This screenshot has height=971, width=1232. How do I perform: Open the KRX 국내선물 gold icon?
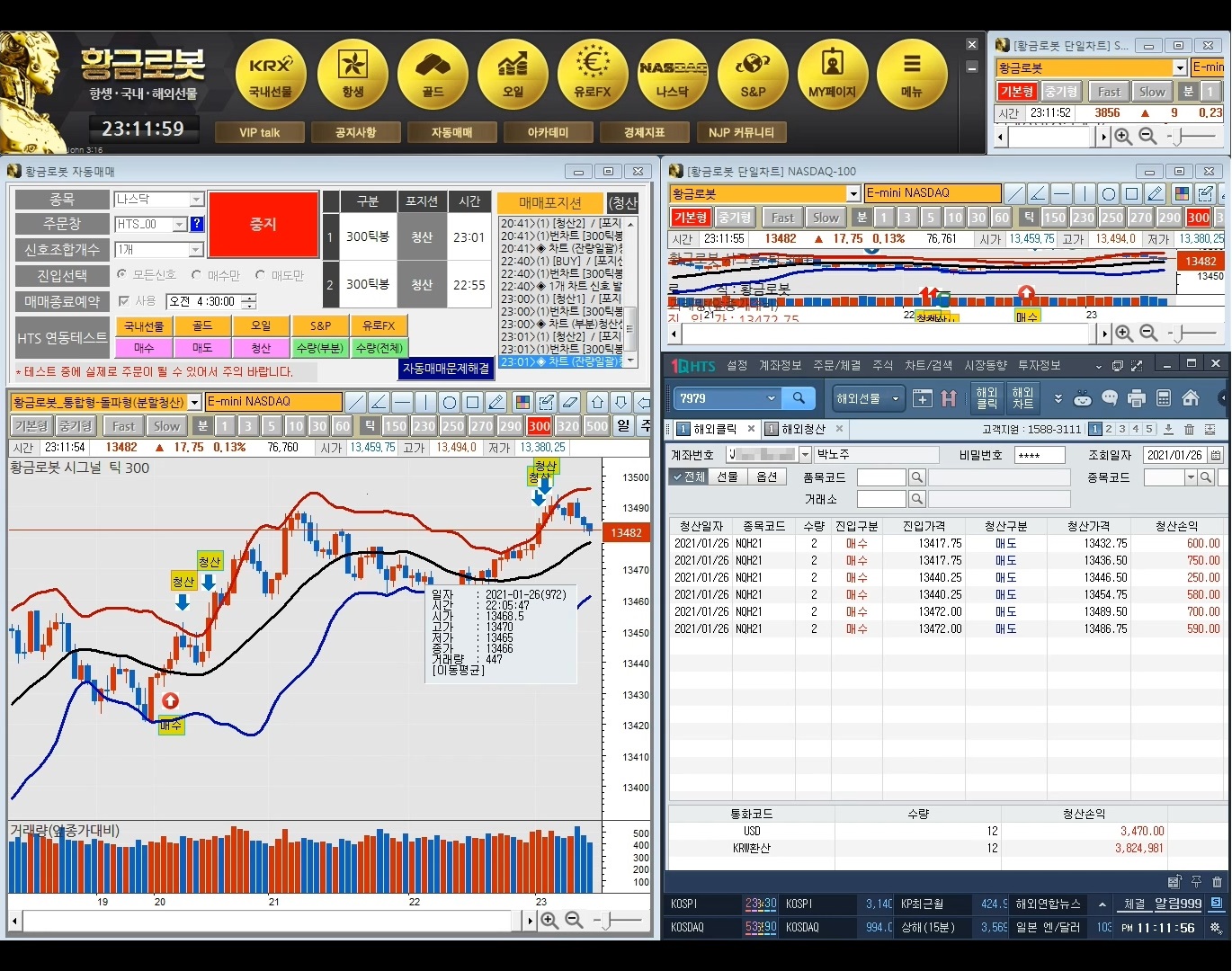(x=271, y=76)
